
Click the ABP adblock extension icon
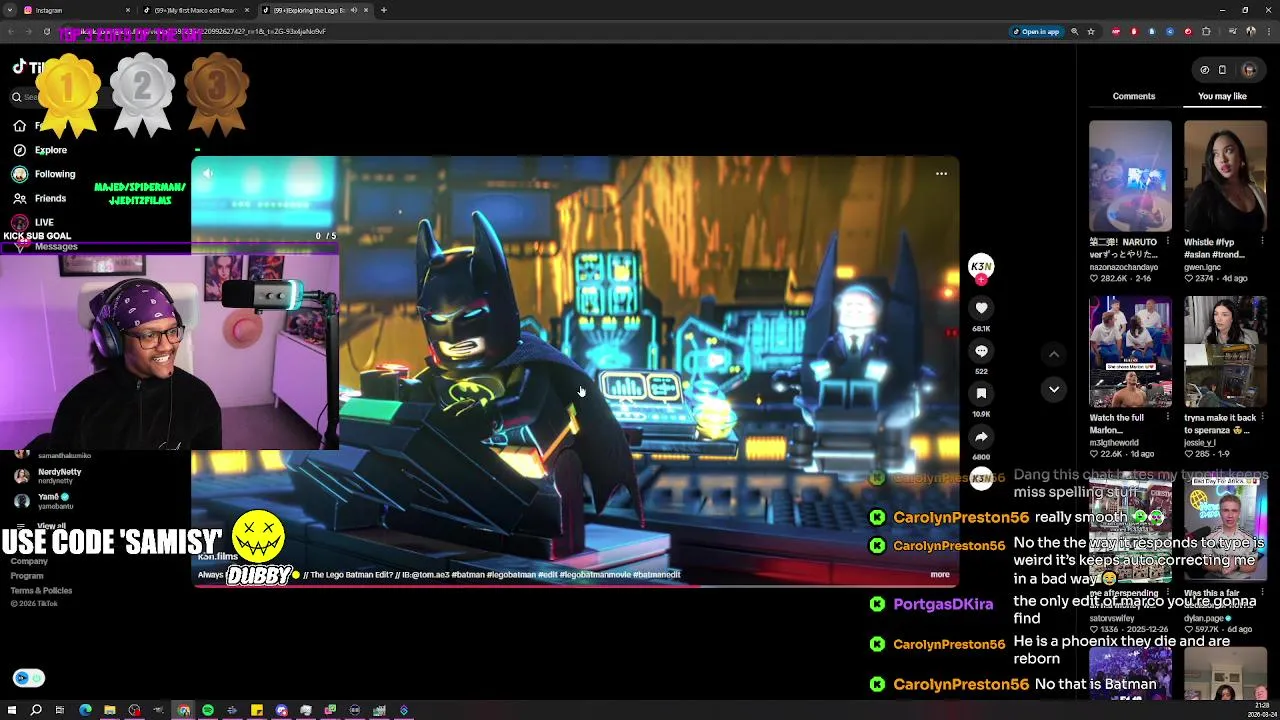click(1116, 31)
